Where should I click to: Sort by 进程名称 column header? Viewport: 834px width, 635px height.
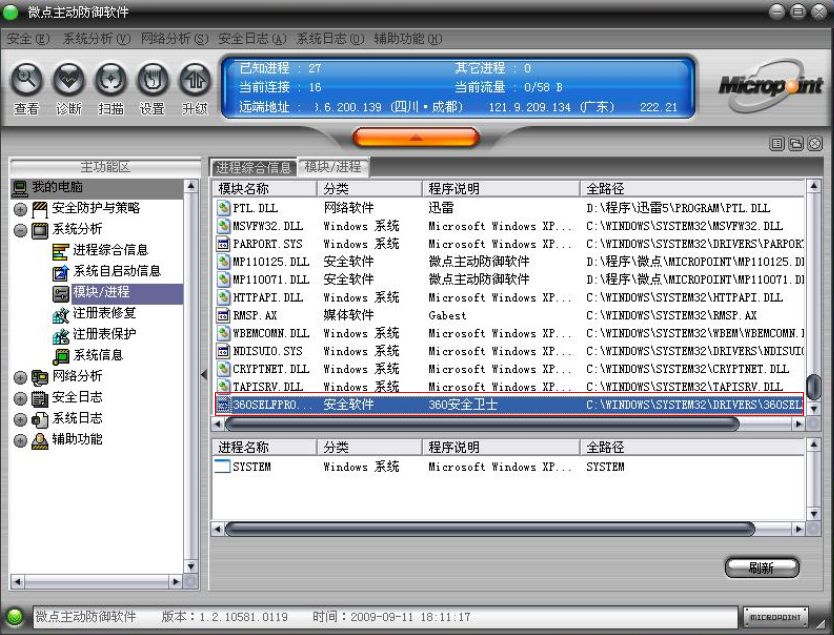(265, 447)
